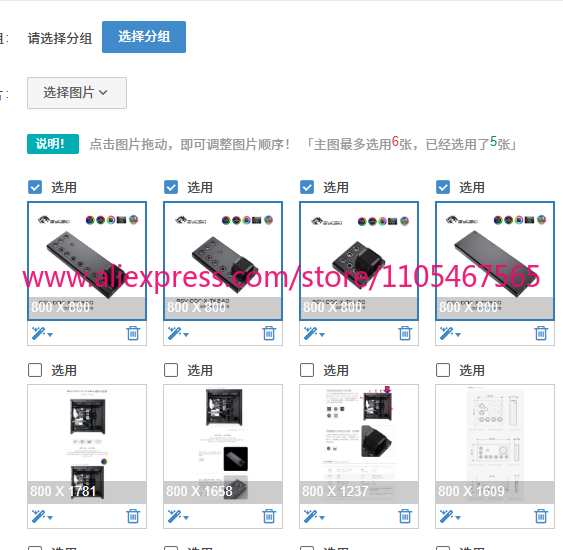Check 选用 for the 800 X 1658 image
Screen dimensions: 563x550
(x=171, y=370)
